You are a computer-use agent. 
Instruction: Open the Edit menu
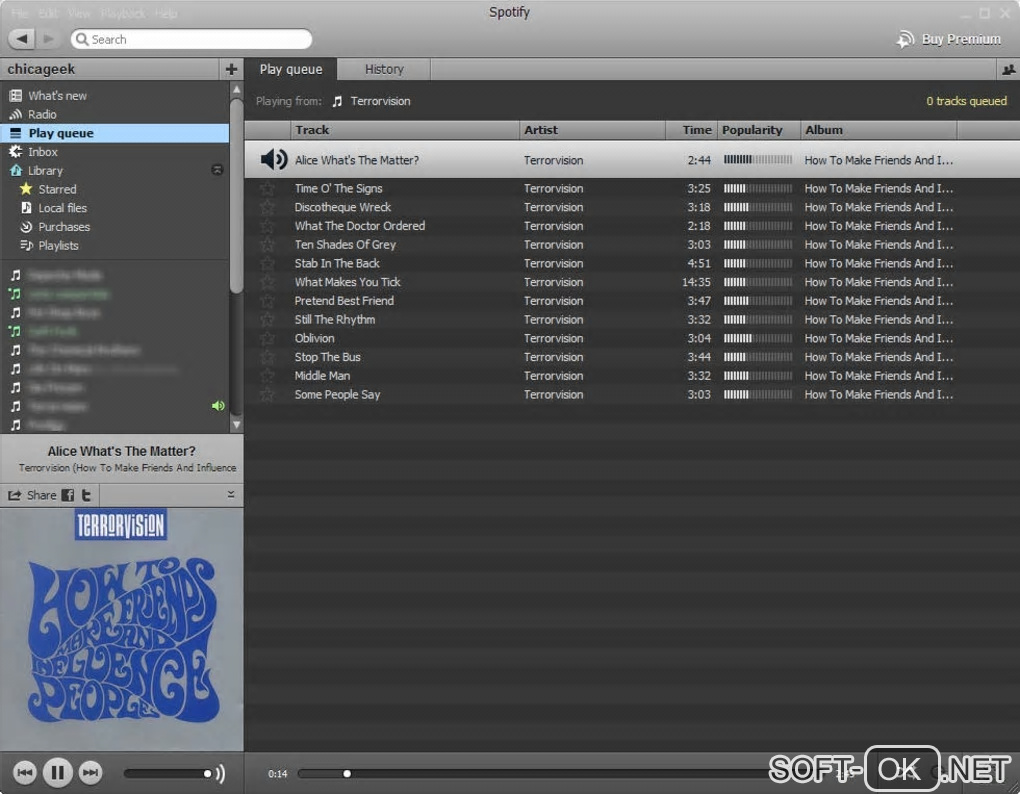point(47,13)
